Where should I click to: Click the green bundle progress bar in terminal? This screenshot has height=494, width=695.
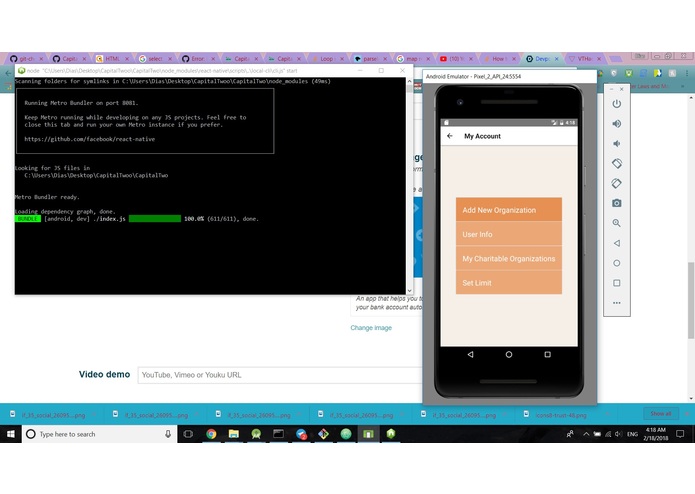155,219
